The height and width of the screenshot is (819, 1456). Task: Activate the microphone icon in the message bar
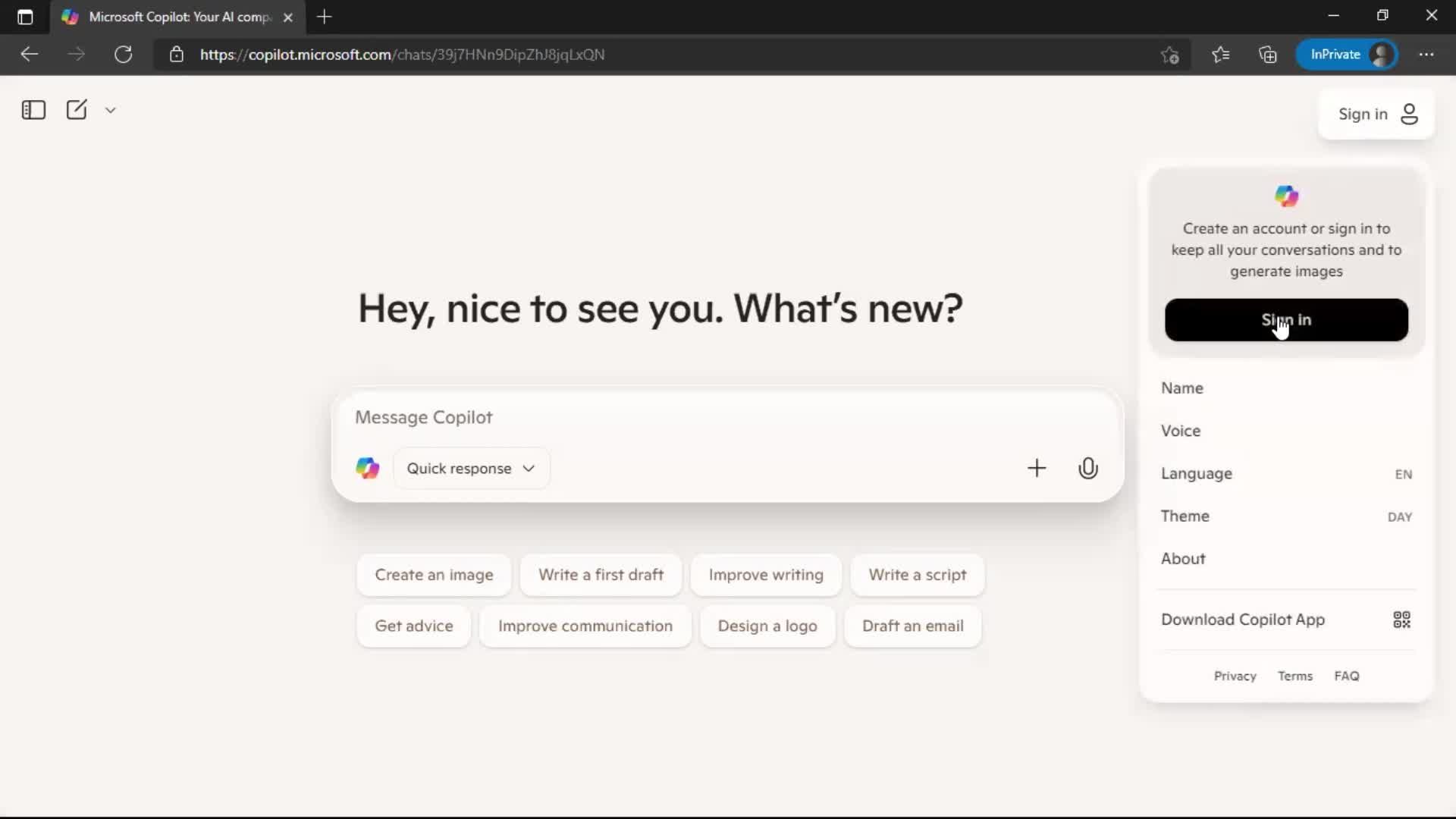coord(1088,468)
